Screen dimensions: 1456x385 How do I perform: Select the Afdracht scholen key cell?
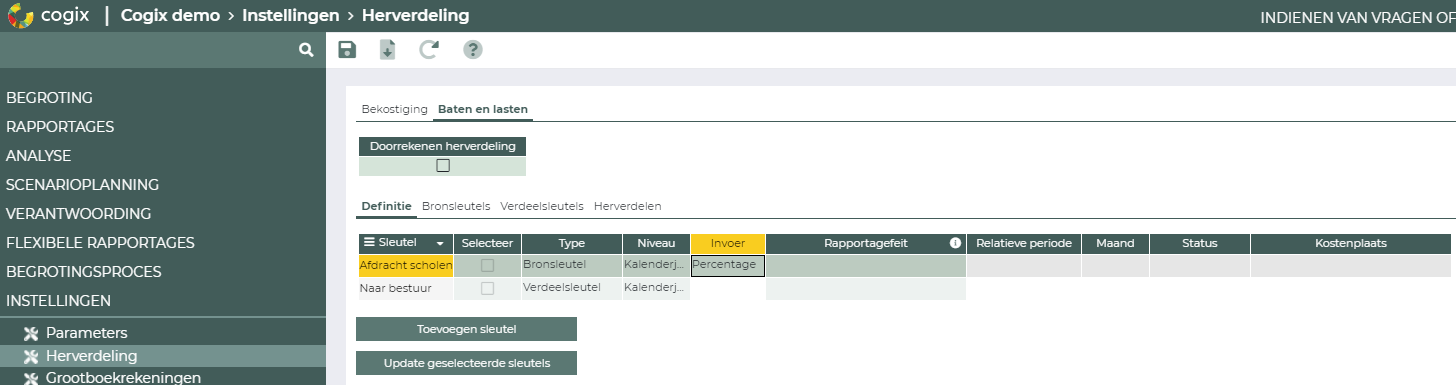pyautogui.click(x=406, y=266)
